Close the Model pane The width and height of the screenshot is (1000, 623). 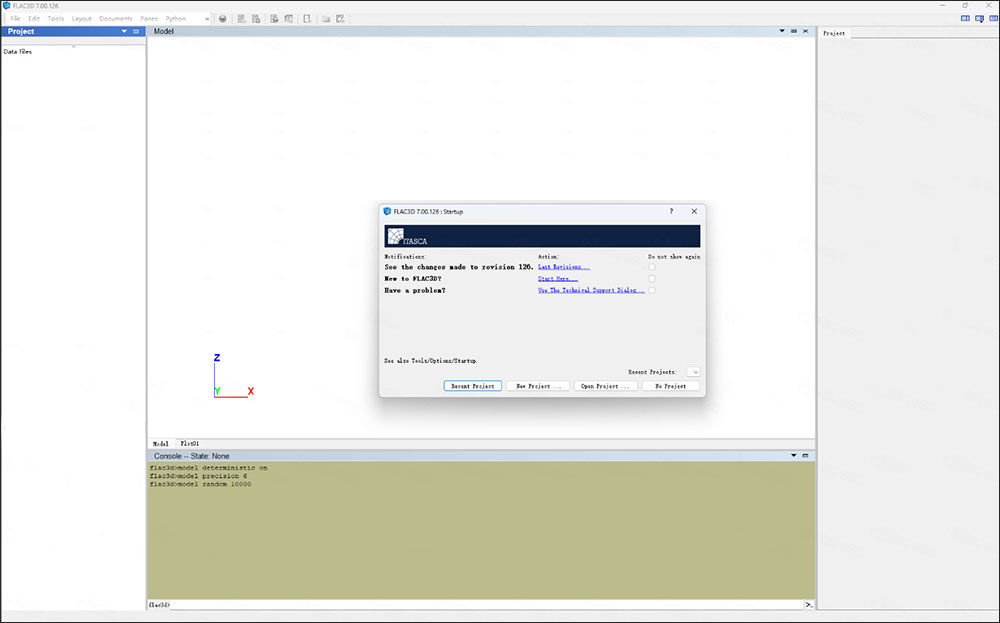[x=805, y=31]
